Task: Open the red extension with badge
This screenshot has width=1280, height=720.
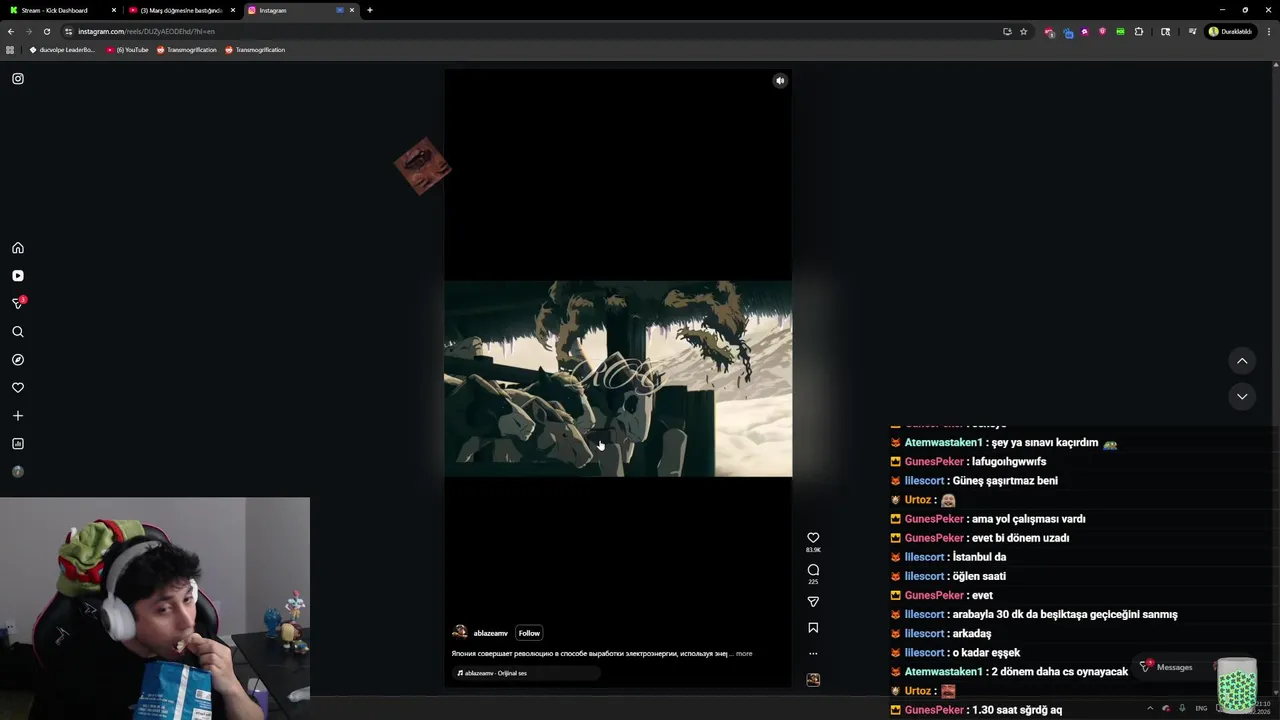Action: 1049,32
